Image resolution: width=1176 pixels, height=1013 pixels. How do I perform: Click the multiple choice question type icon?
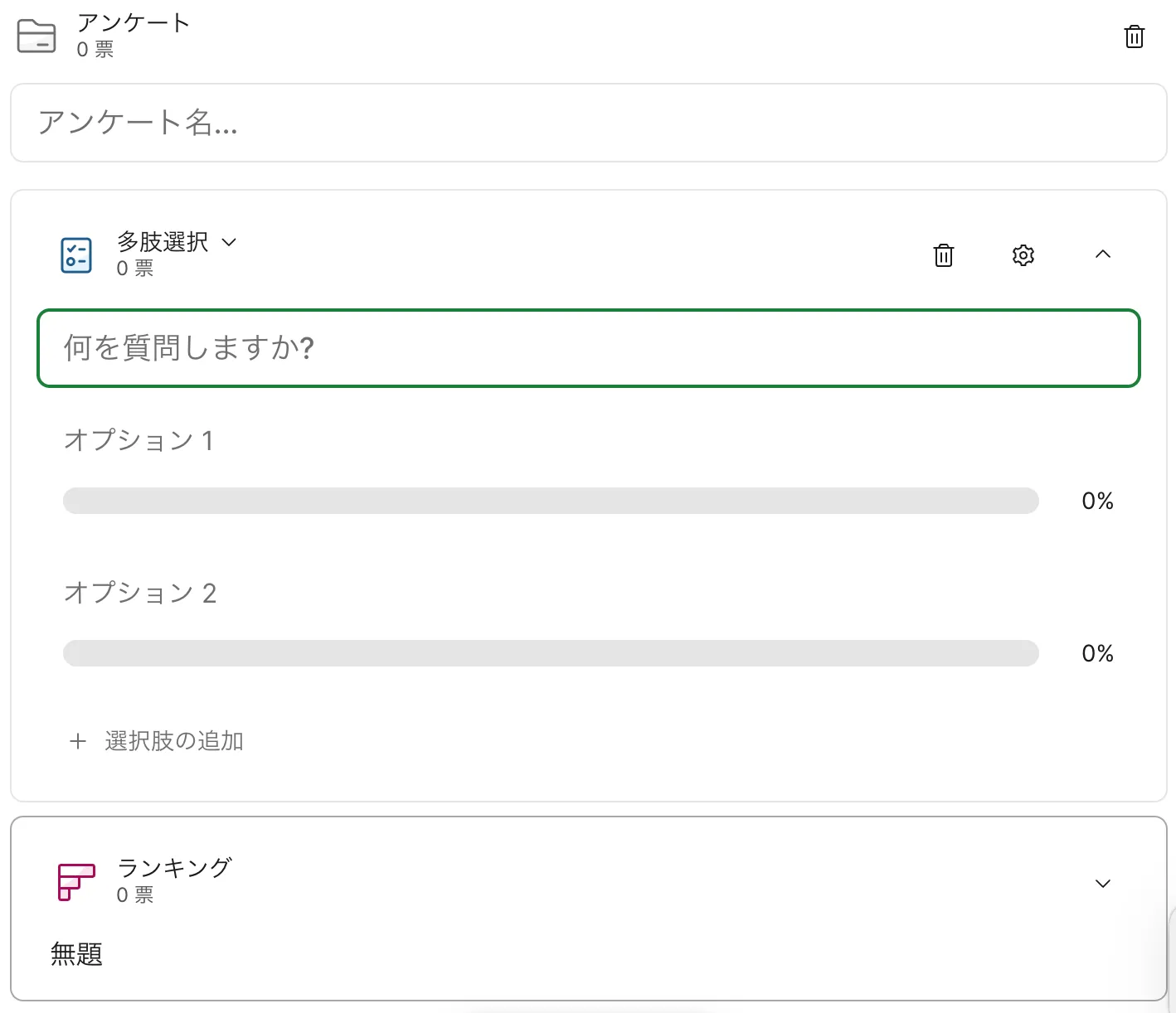pos(76,254)
